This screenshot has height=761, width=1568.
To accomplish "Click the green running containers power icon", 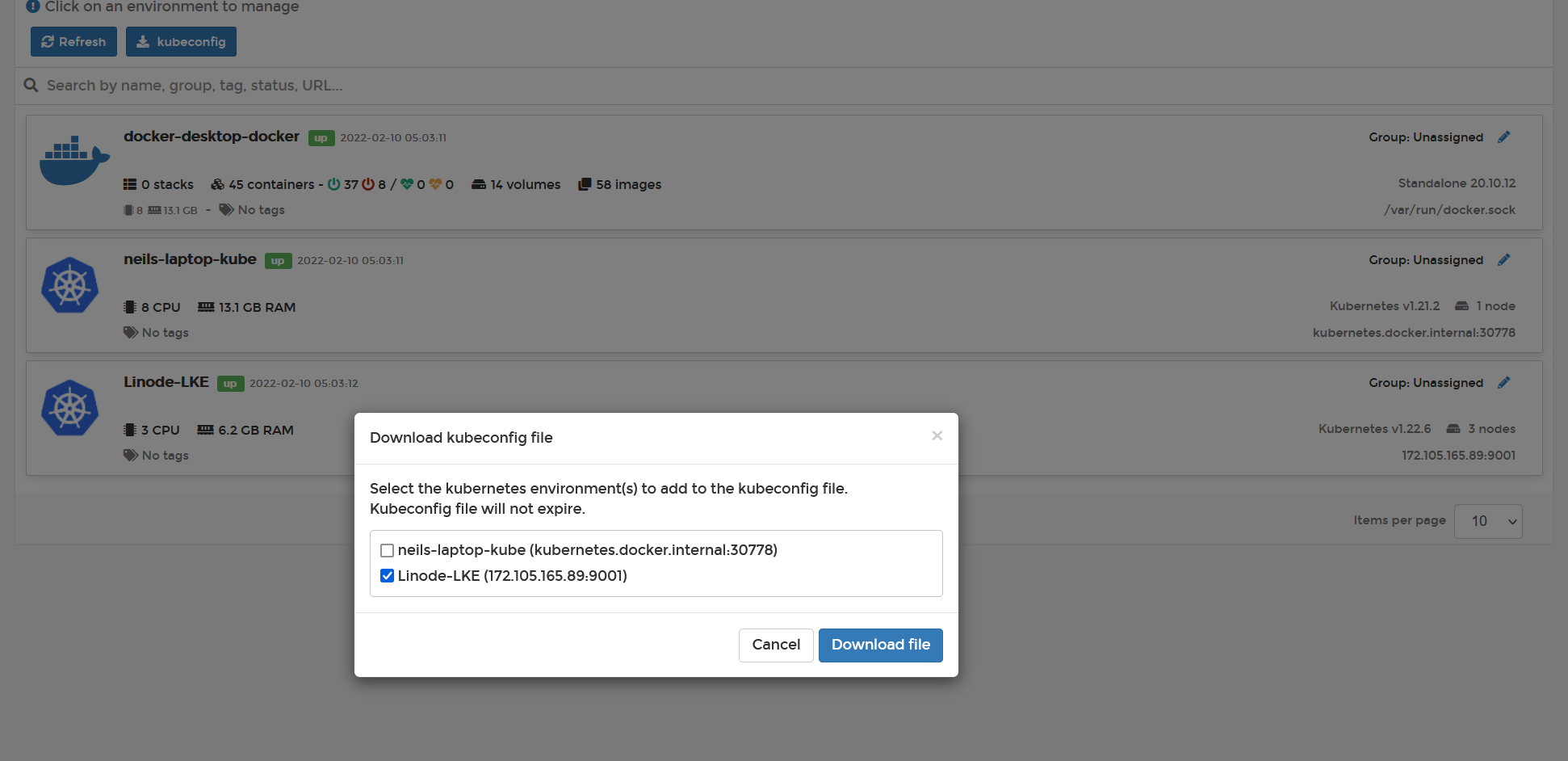I will pos(333,184).
